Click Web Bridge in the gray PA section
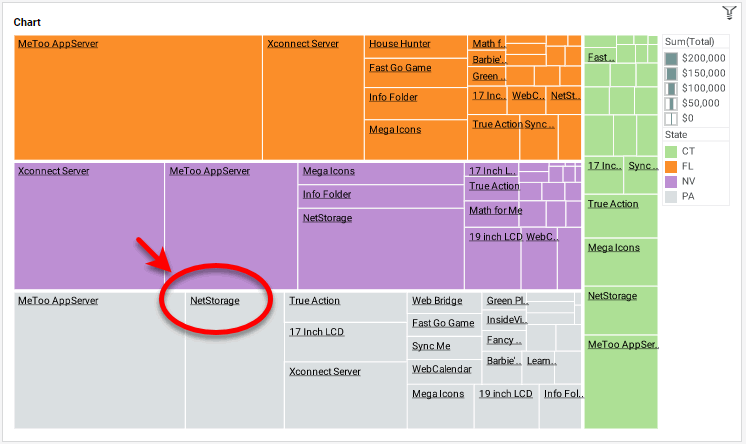The width and height of the screenshot is (746, 444). [437, 301]
